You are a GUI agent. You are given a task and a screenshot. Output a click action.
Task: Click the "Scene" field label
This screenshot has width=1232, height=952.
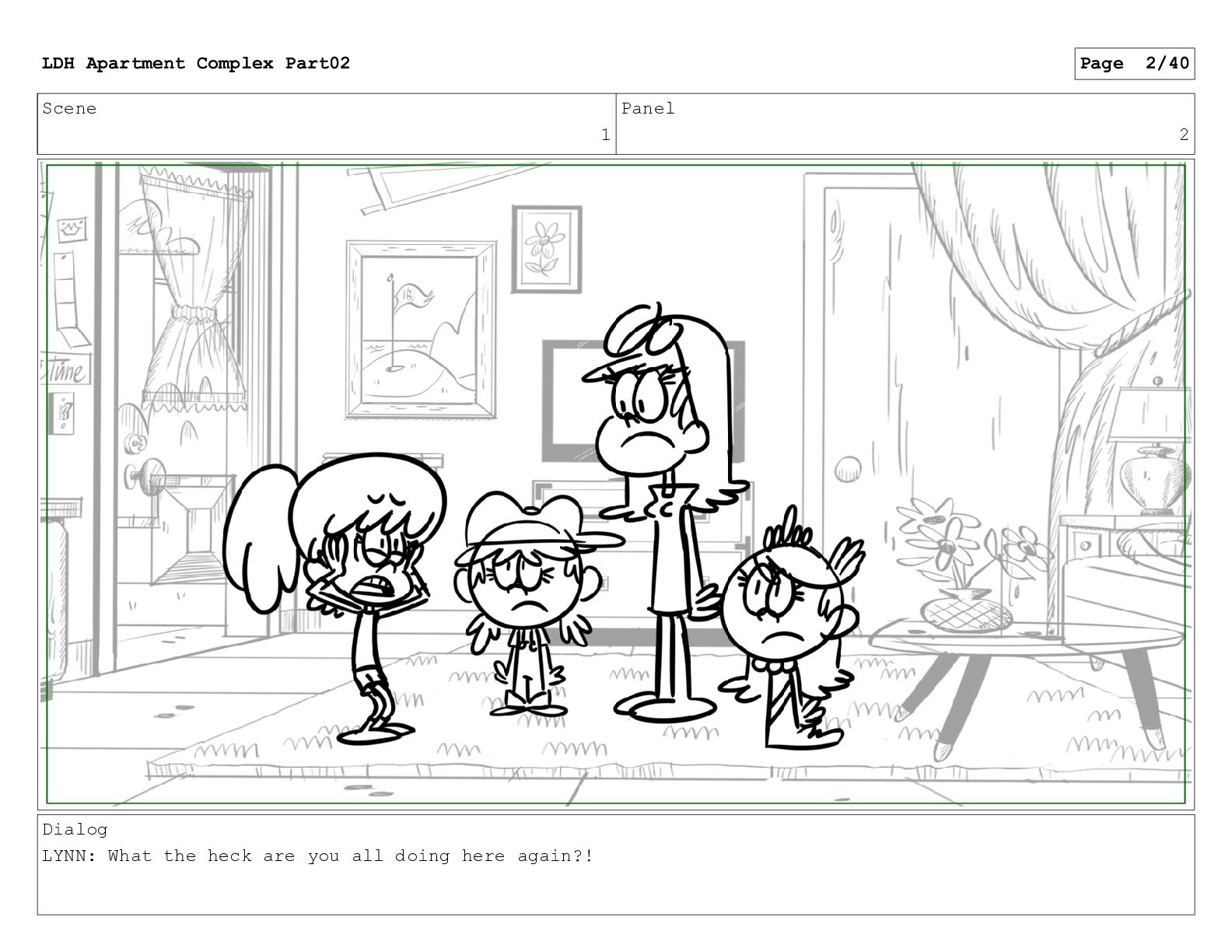coord(70,109)
